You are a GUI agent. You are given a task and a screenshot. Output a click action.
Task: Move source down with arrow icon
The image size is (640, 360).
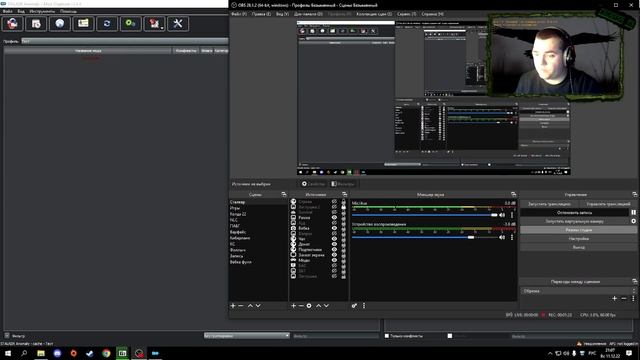pyautogui.click(x=326, y=306)
